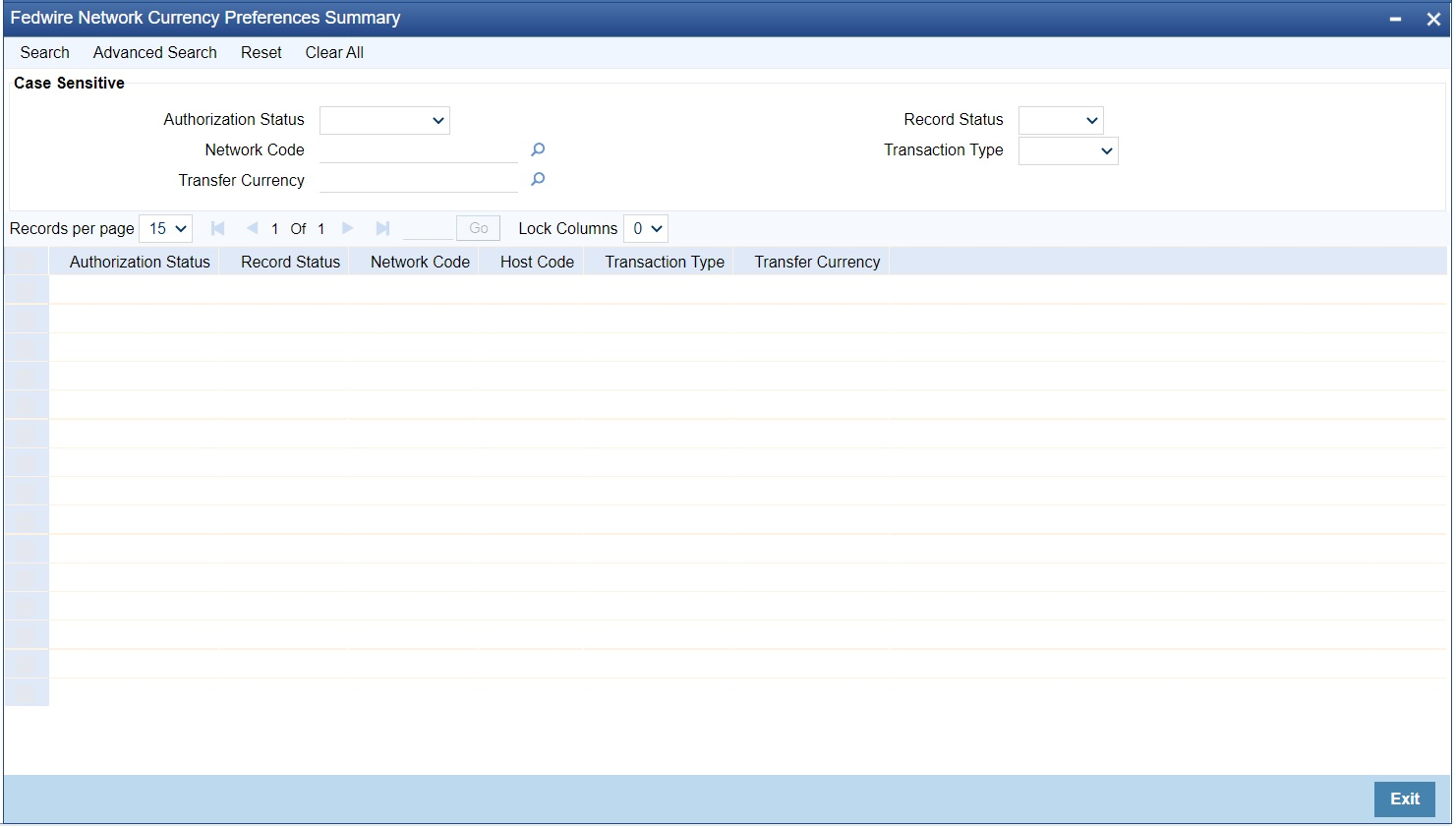
Task: Click the Transaction Type column header
Action: click(x=665, y=262)
